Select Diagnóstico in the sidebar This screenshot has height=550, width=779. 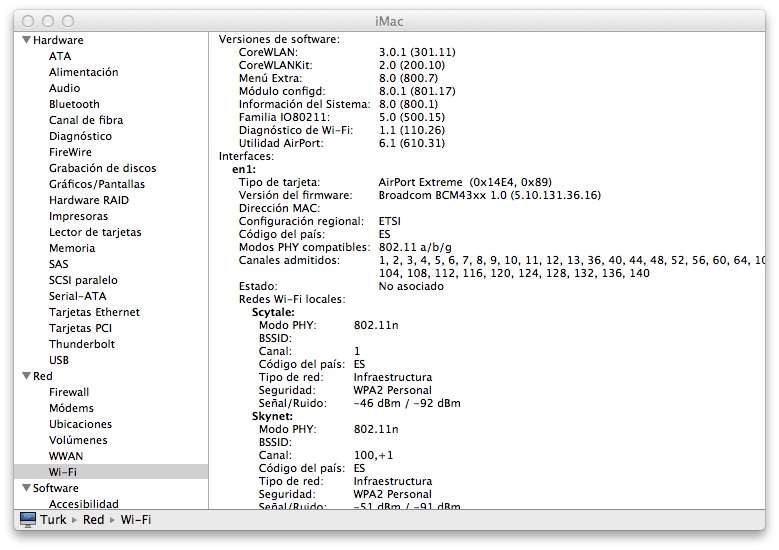tap(80, 136)
